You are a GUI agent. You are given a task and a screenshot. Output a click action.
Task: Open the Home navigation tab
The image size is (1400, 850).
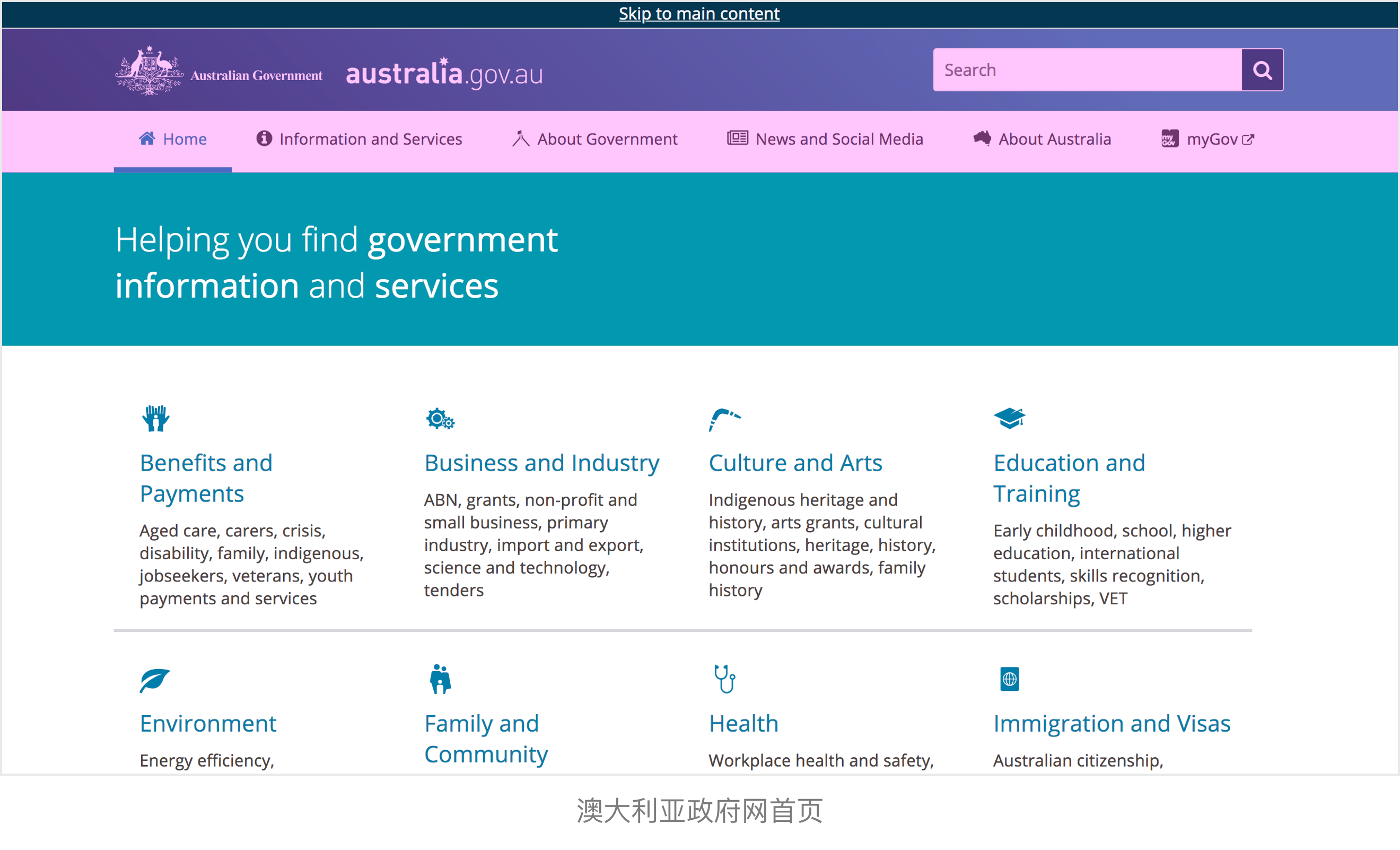pyautogui.click(x=173, y=140)
